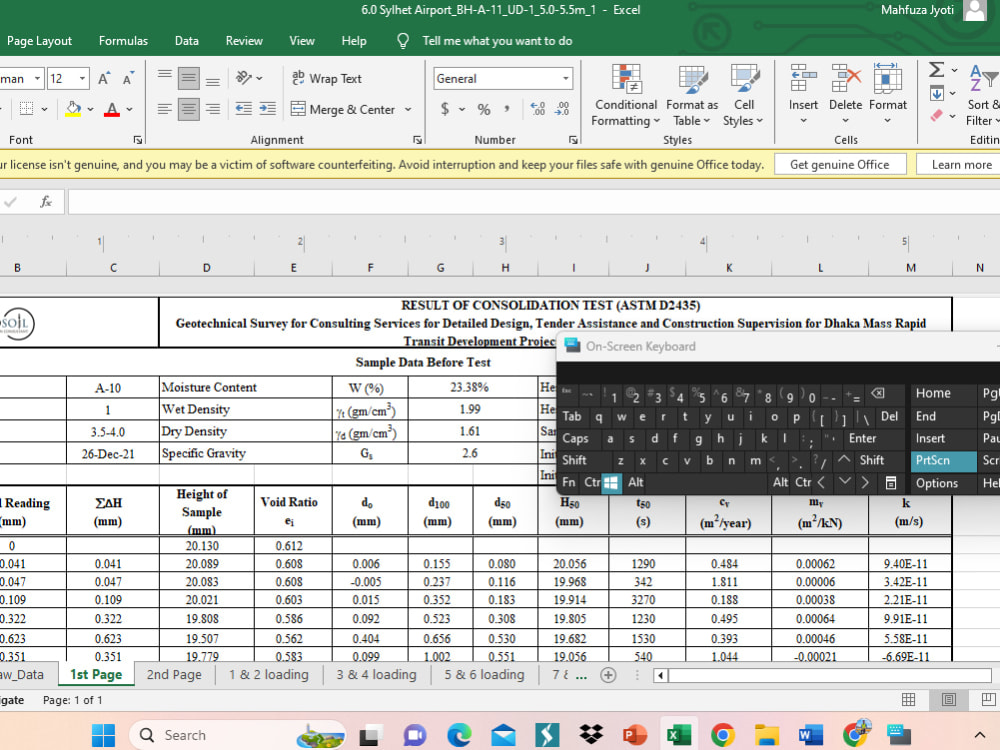The height and width of the screenshot is (750, 1000).
Task: Expand the font size dropdown
Action: tap(83, 78)
